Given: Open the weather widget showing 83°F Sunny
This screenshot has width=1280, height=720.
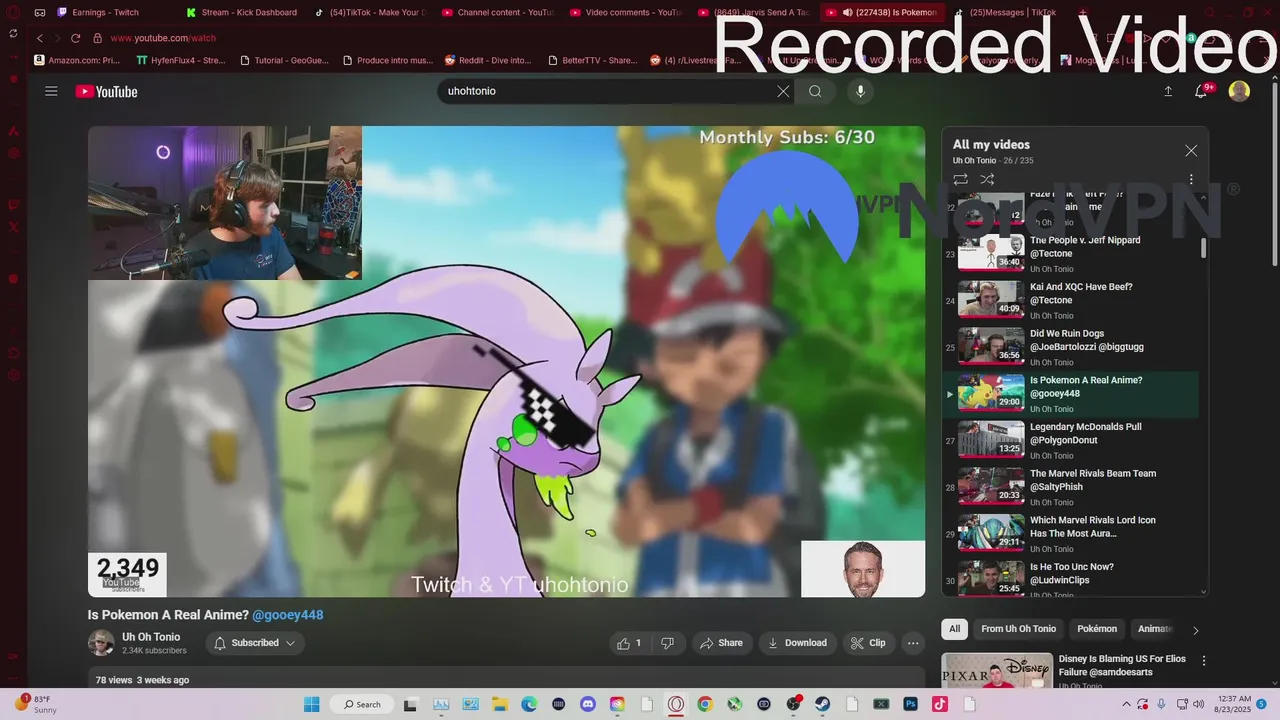Looking at the screenshot, I should point(37,704).
